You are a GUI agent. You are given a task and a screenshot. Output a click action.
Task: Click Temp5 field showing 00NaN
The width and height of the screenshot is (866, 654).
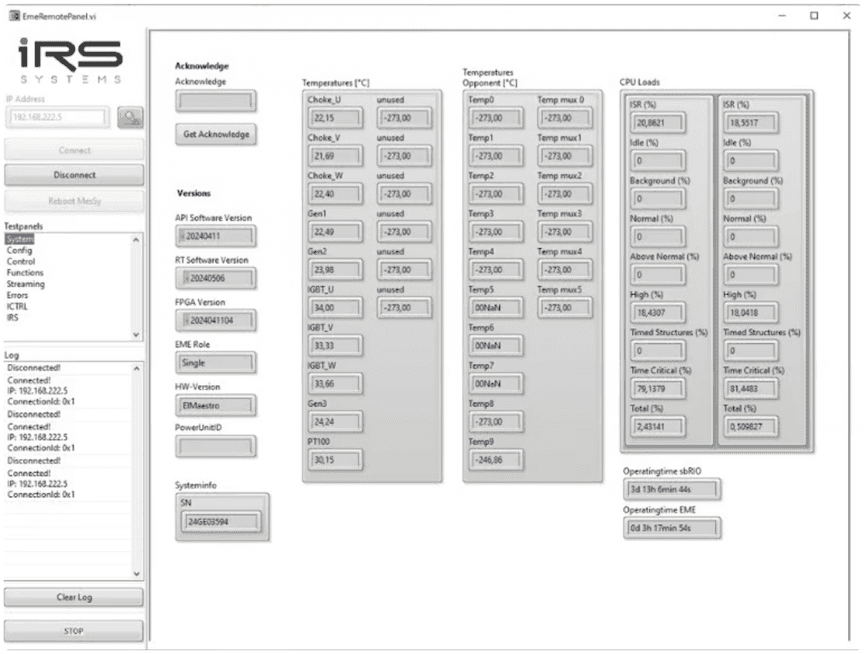pos(496,308)
